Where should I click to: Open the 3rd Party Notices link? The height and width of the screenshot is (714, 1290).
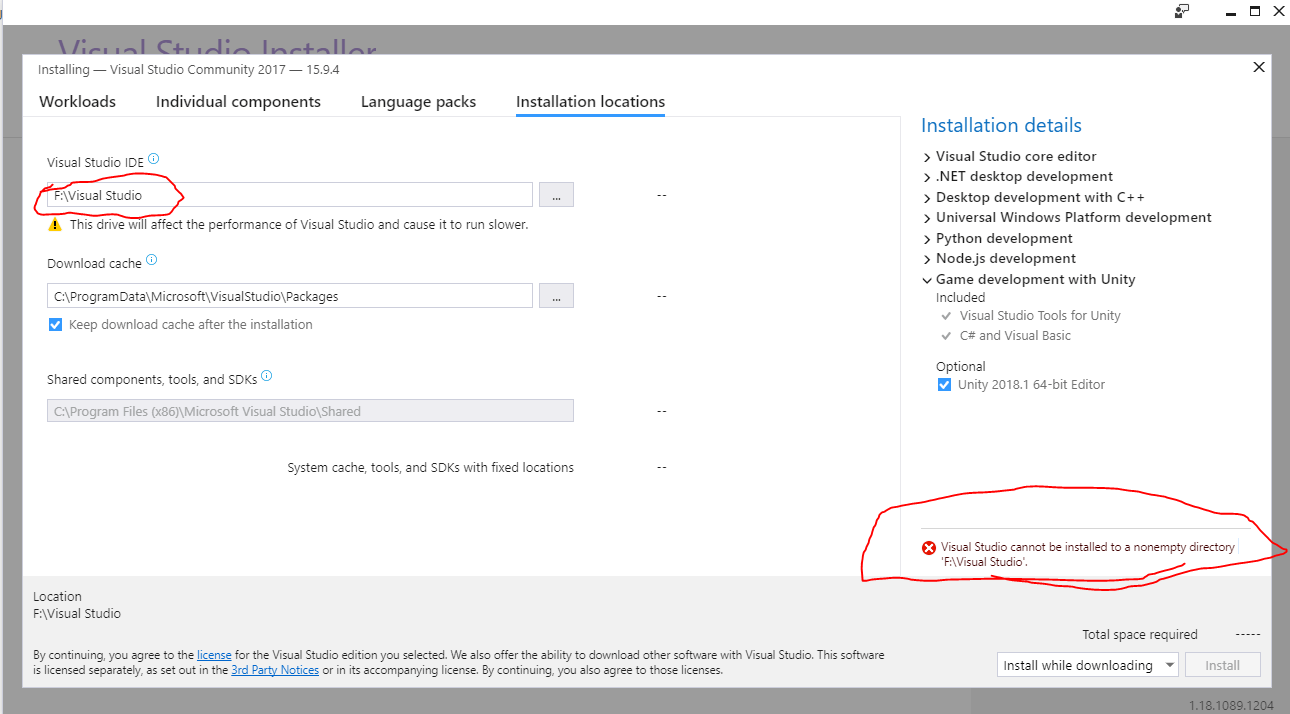275,670
